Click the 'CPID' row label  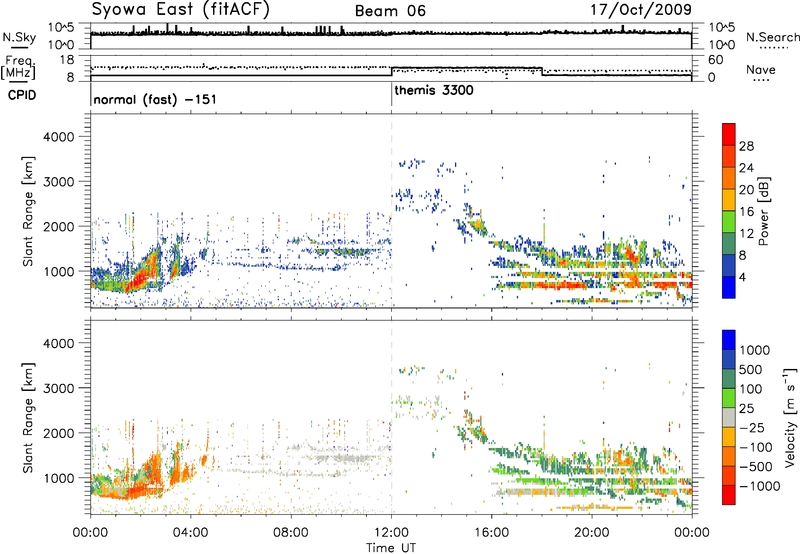point(22,95)
